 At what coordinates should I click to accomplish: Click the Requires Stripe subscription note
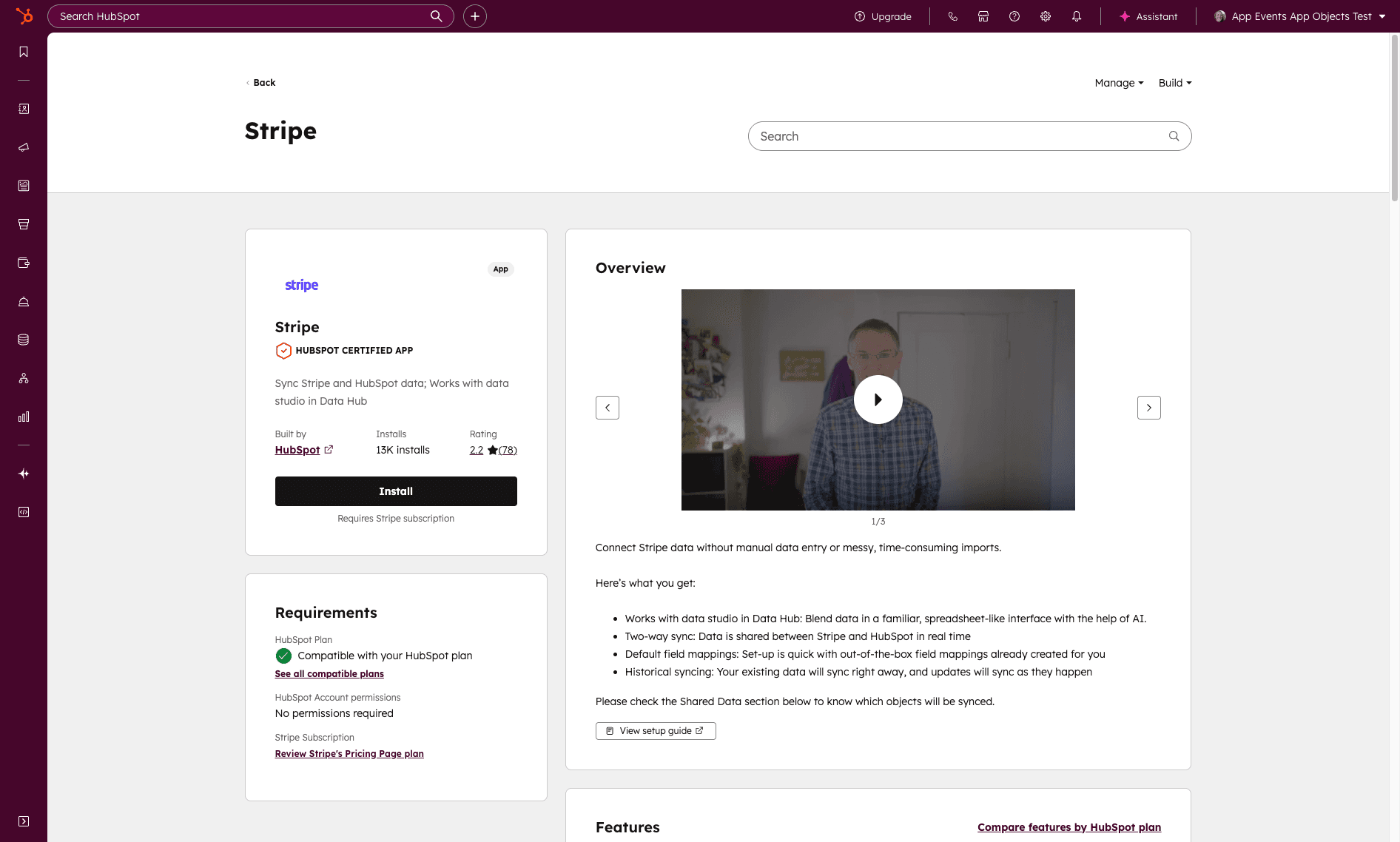(x=396, y=519)
